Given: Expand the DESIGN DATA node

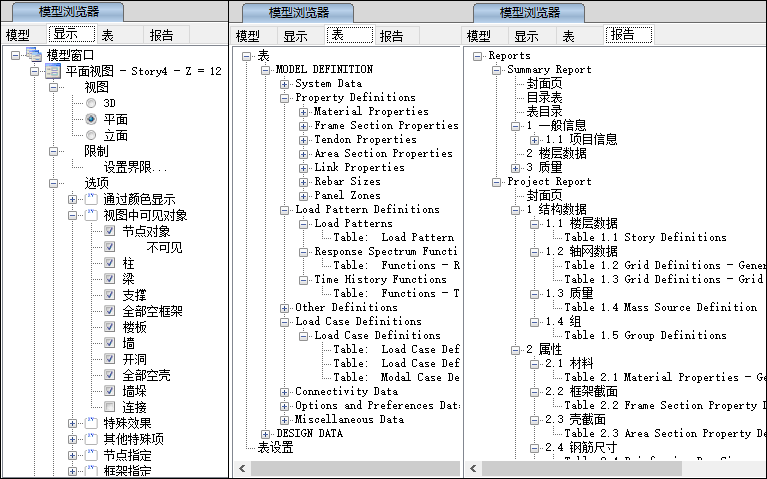Looking at the screenshot, I should [265, 434].
